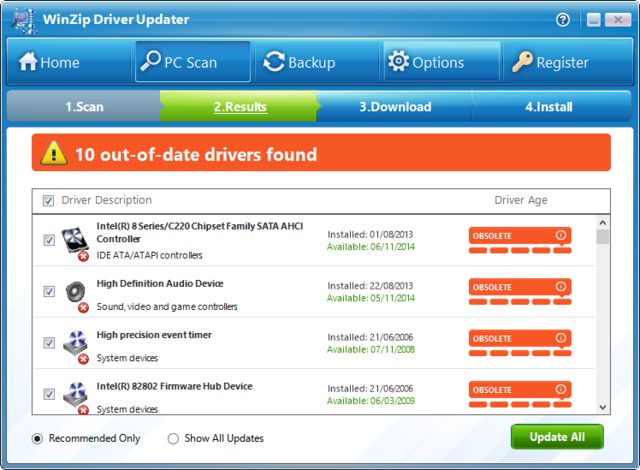This screenshot has width=640, height=470.
Task: Open the help question mark icon
Action: [563, 20]
